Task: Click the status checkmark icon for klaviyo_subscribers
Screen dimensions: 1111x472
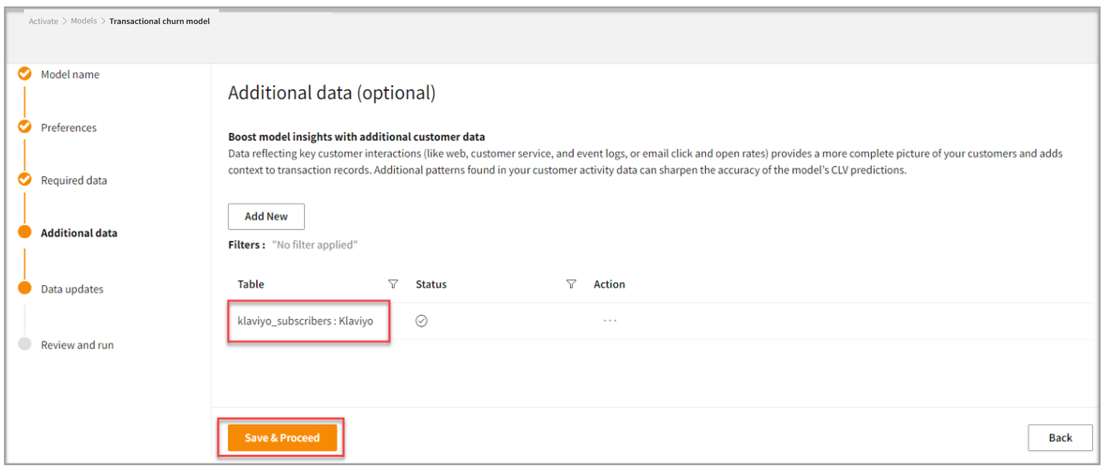Action: [x=422, y=321]
